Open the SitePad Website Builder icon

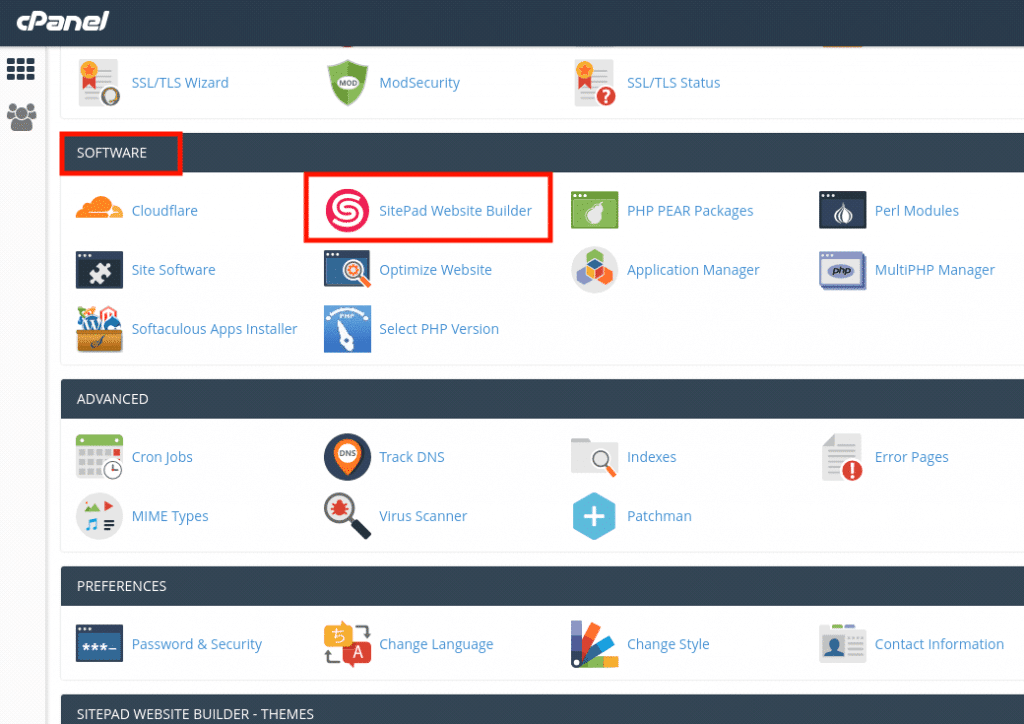pyautogui.click(x=345, y=210)
